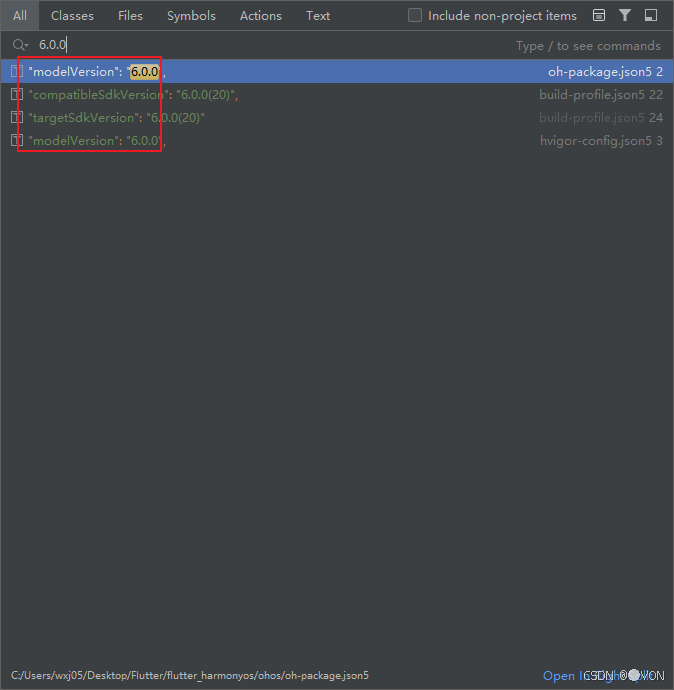Enable Include non-project items checkbox
Viewport: 674px width, 690px height.
[x=415, y=15]
